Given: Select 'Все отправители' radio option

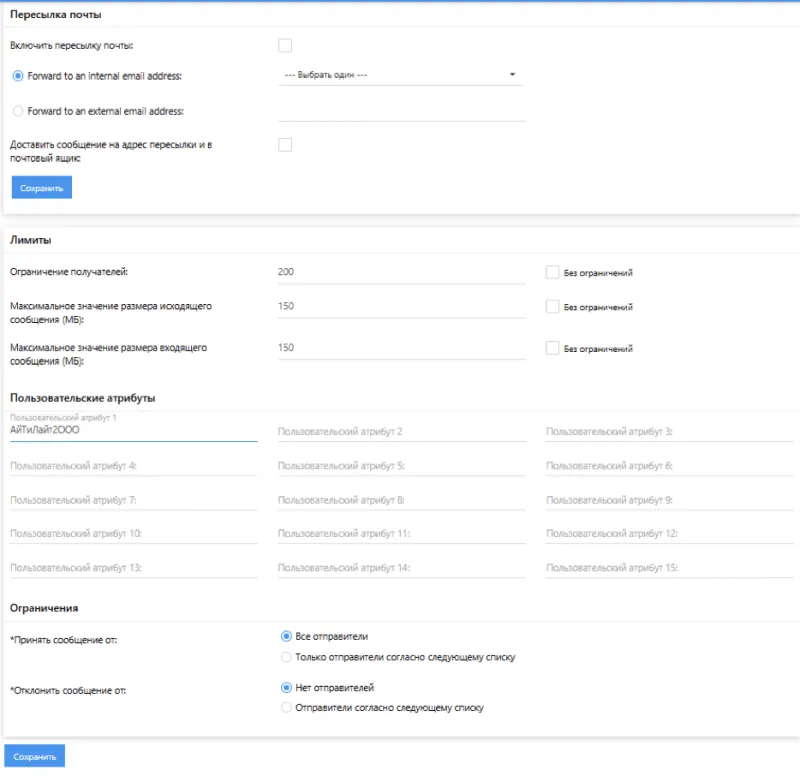Looking at the screenshot, I should (x=287, y=636).
